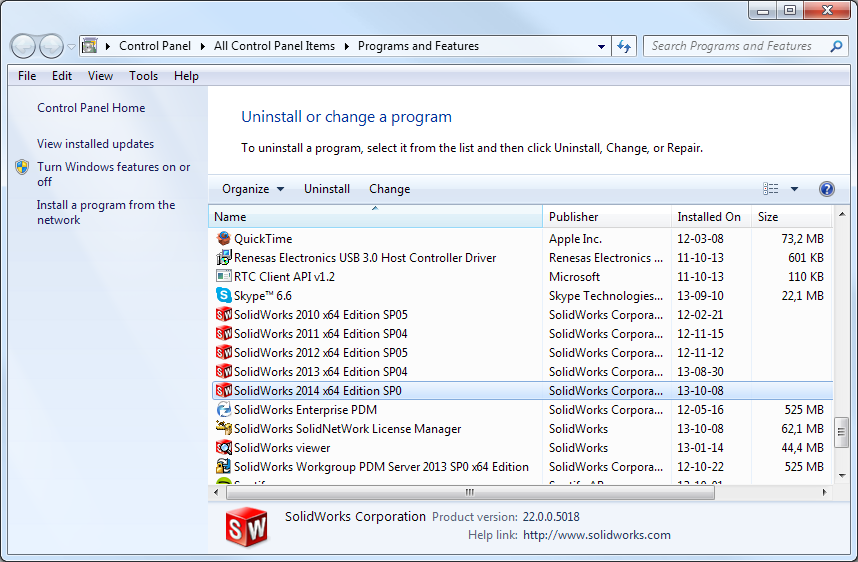Viewport: 858px width, 562px height.
Task: Select the Apple Inc. publisher cell
Action: coord(575,239)
